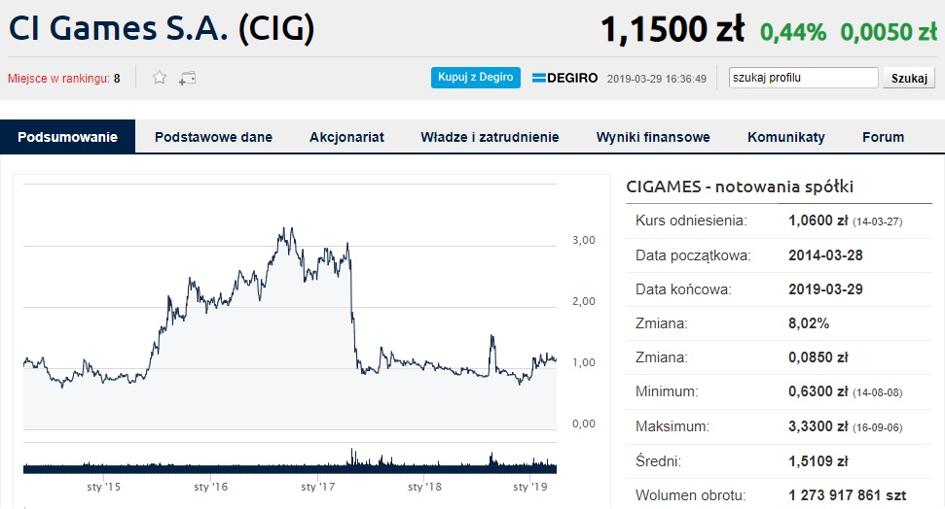945x509 pixels.
Task: Select the Wyniki finansowe tab
Action: tap(653, 137)
